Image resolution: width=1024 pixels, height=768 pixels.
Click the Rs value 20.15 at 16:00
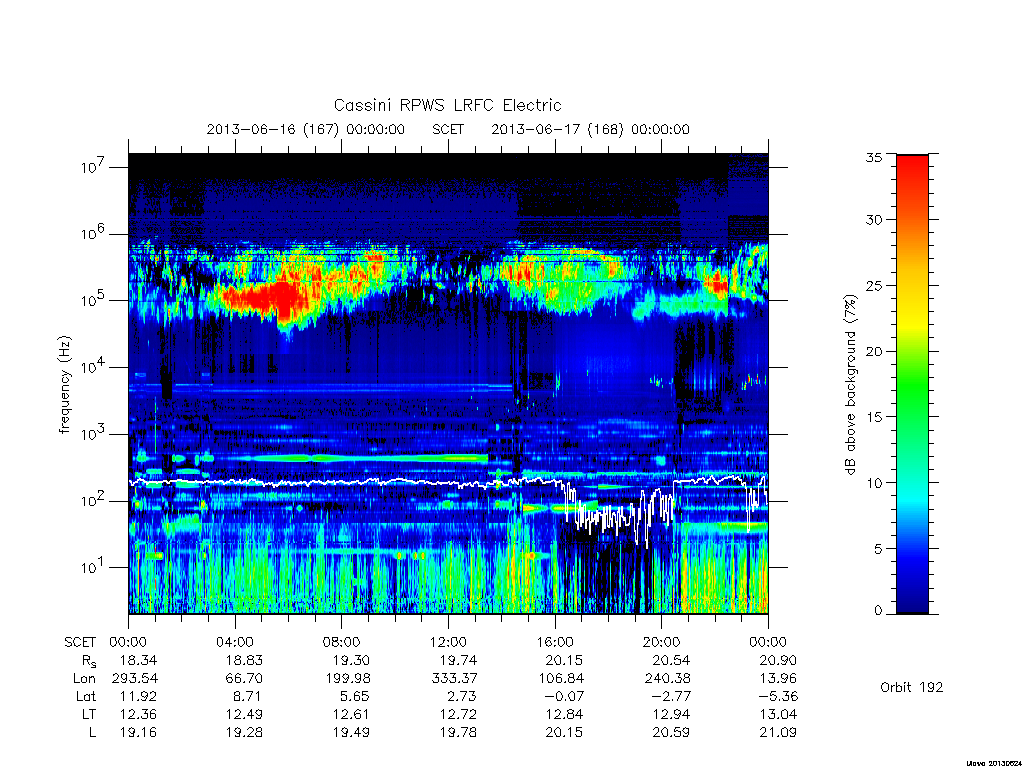click(564, 660)
